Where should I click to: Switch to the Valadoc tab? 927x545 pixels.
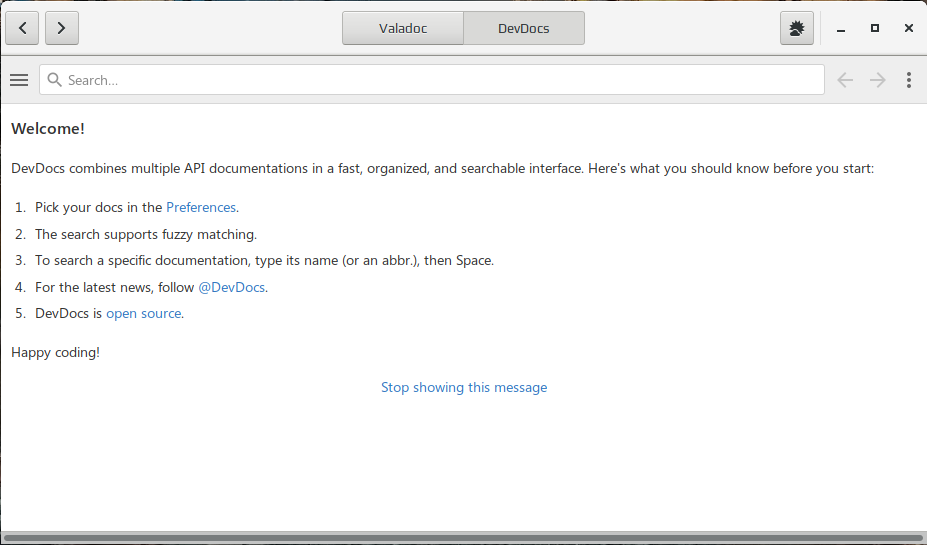[x=403, y=28]
